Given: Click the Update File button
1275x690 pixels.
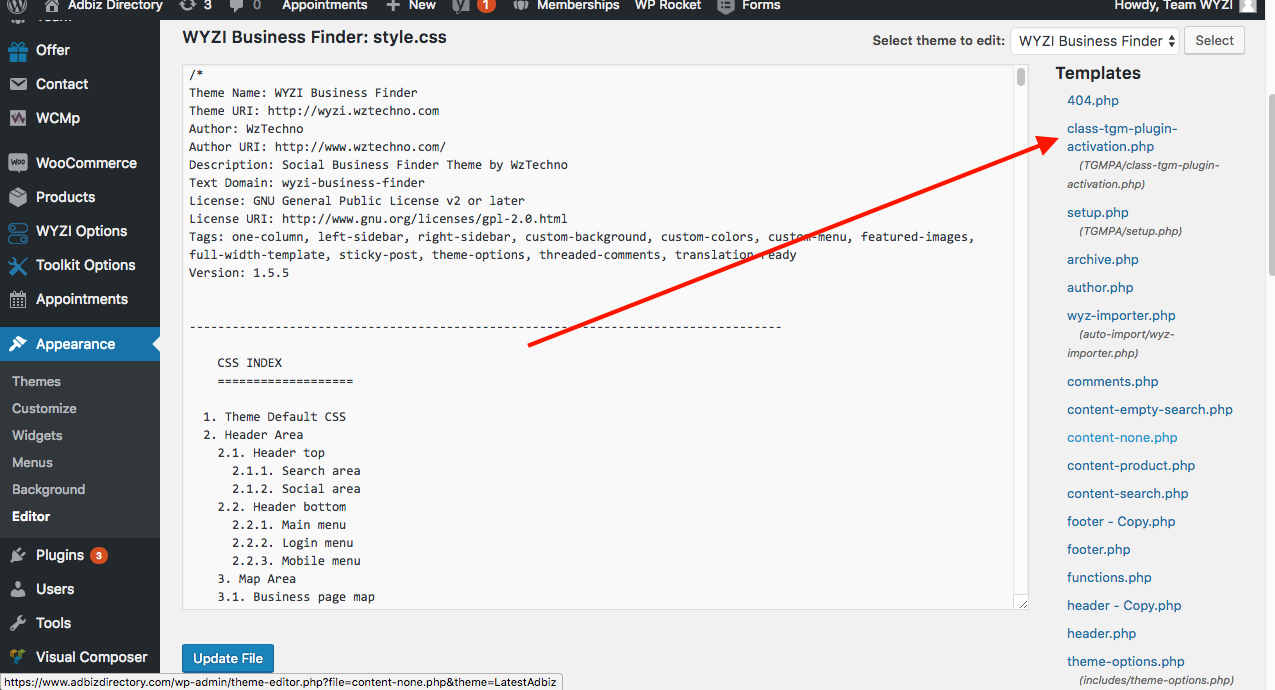Looking at the screenshot, I should 227,658.
